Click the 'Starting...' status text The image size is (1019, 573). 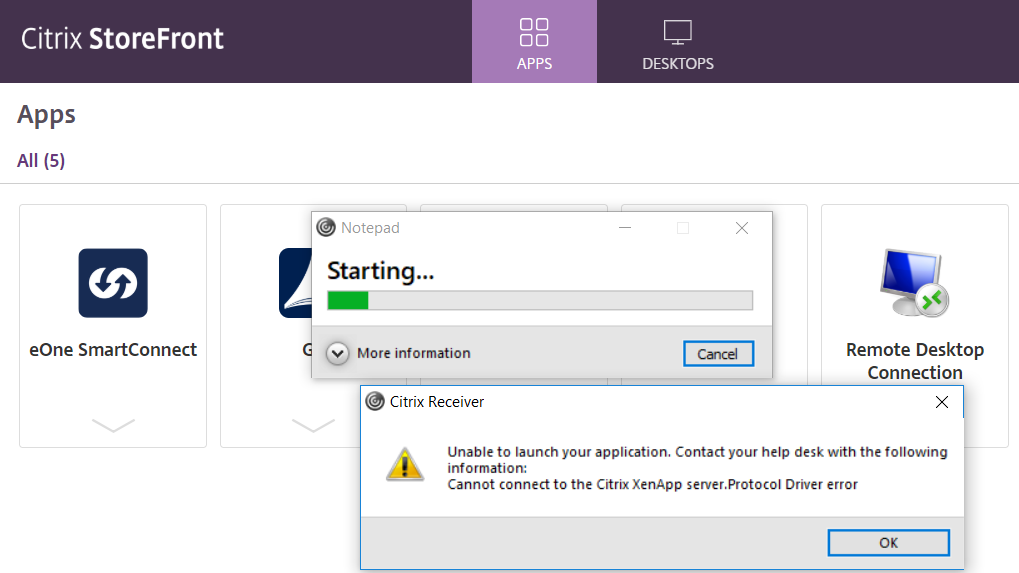coord(380,271)
